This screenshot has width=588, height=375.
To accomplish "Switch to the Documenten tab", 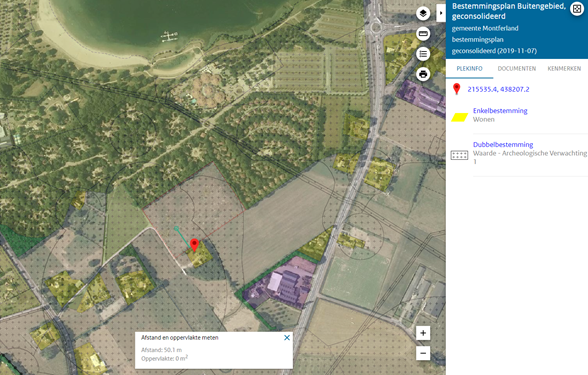I will pos(516,69).
